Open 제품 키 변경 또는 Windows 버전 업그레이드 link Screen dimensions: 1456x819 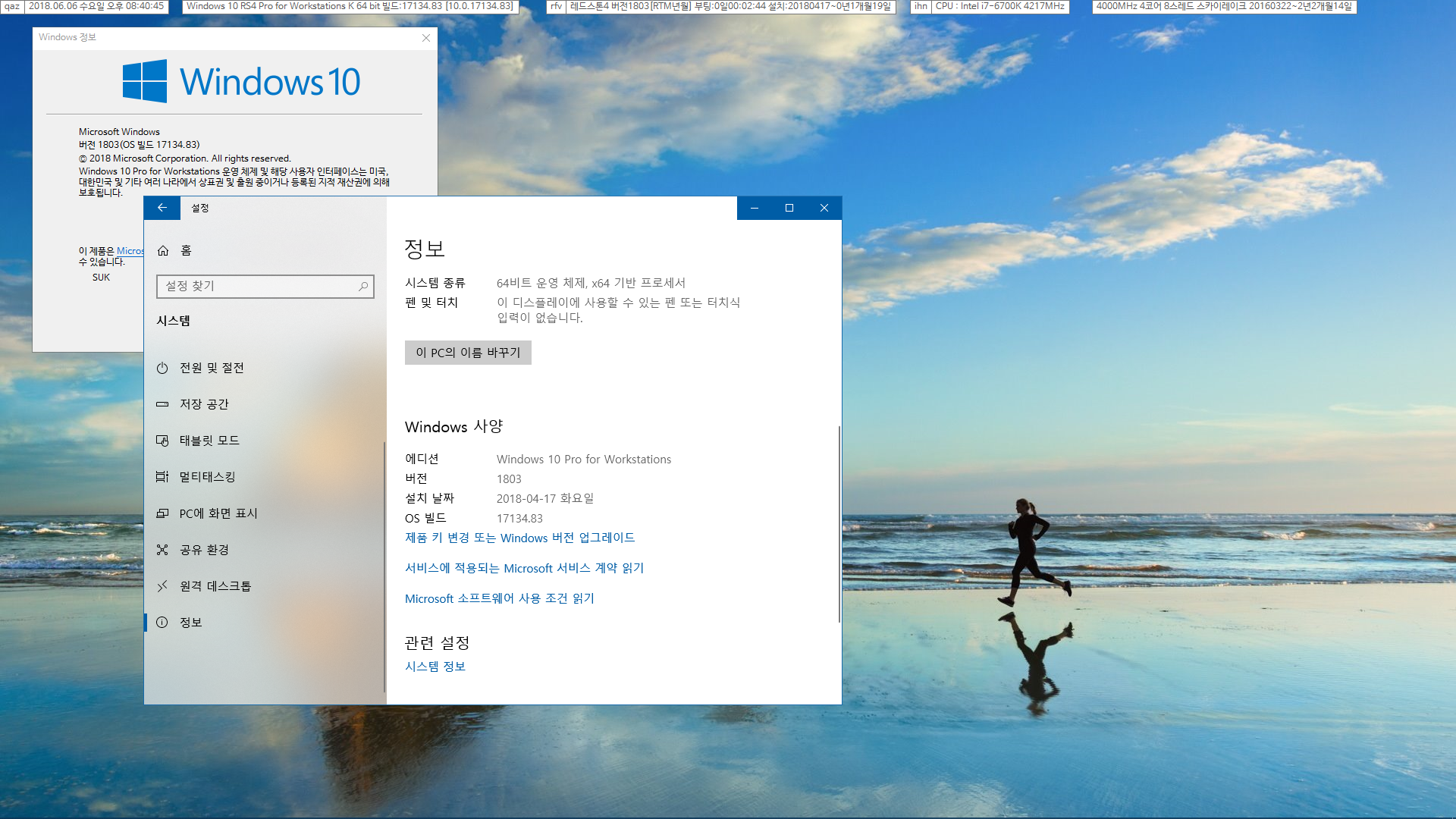[x=519, y=538]
